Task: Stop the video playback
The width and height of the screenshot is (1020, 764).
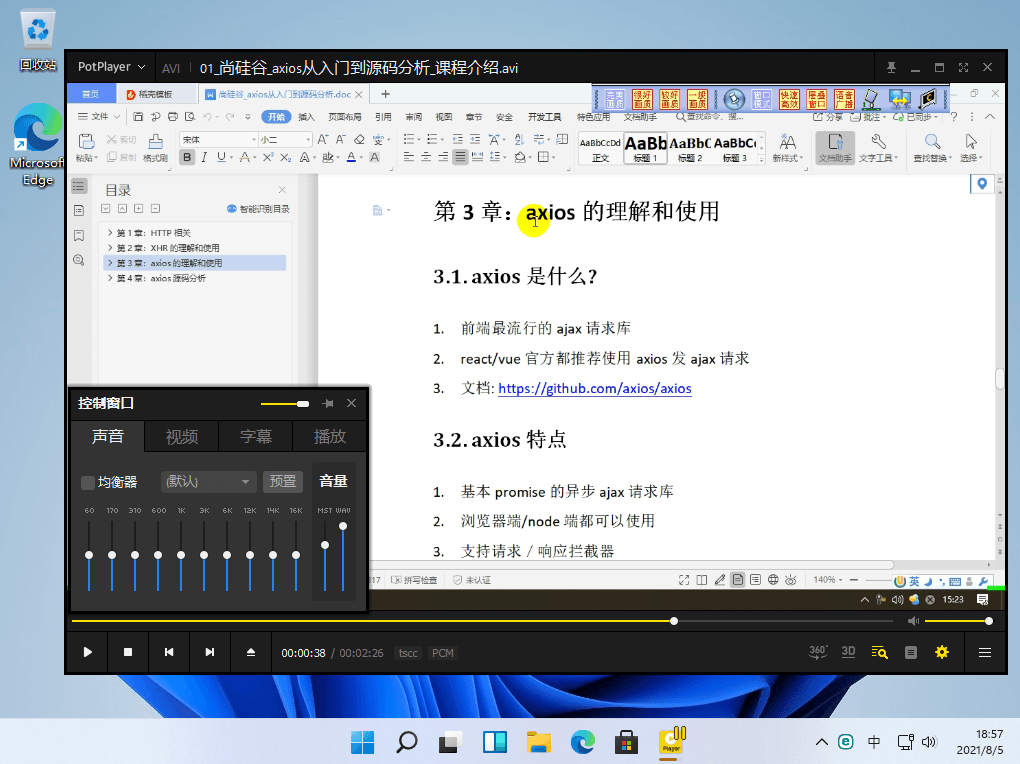Action: pos(128,652)
